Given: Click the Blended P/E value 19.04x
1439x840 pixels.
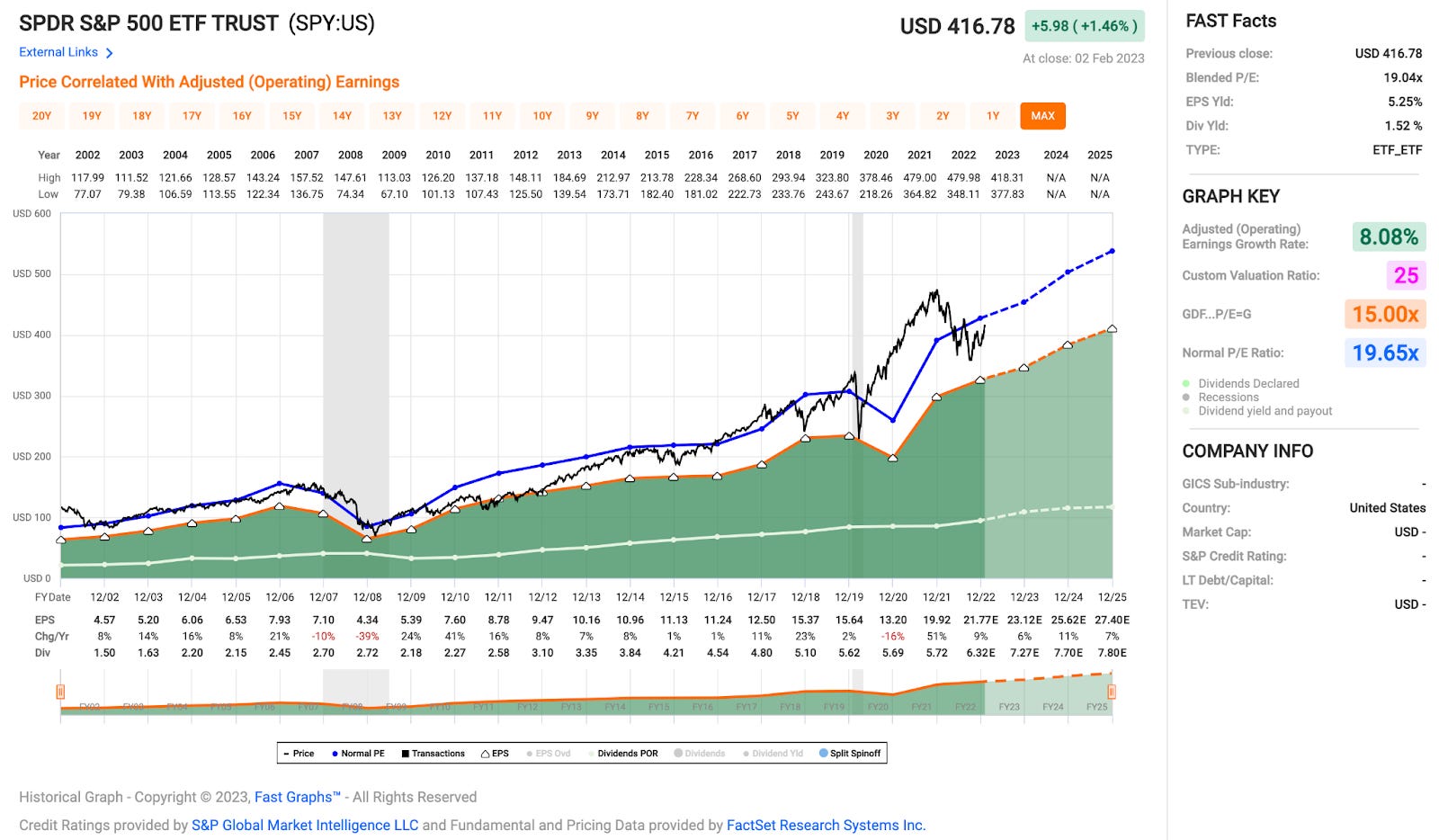Looking at the screenshot, I should tap(1403, 77).
